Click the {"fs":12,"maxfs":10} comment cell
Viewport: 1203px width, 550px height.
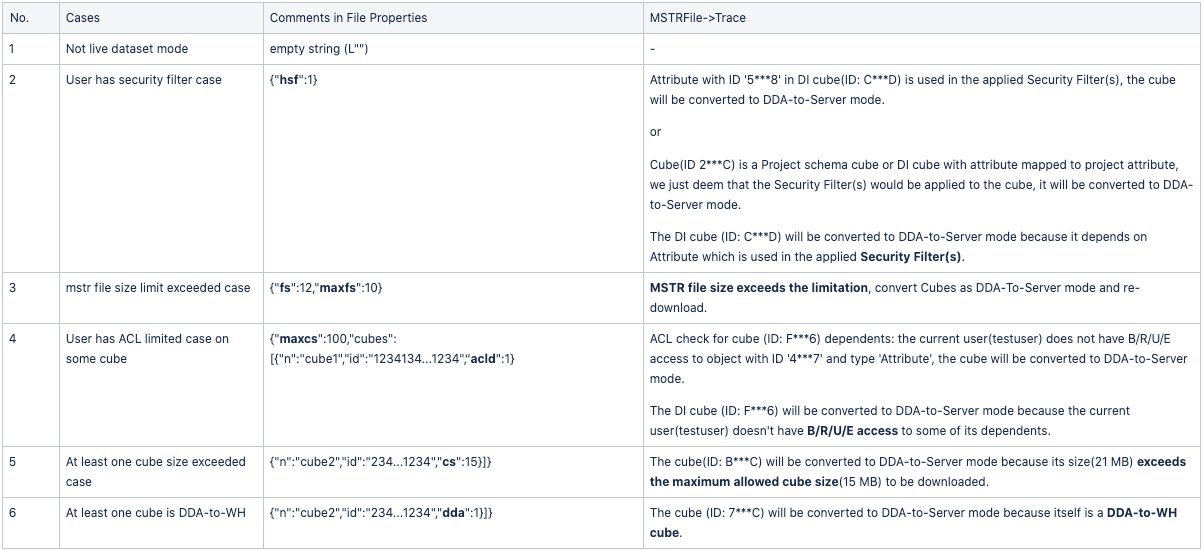(326, 288)
